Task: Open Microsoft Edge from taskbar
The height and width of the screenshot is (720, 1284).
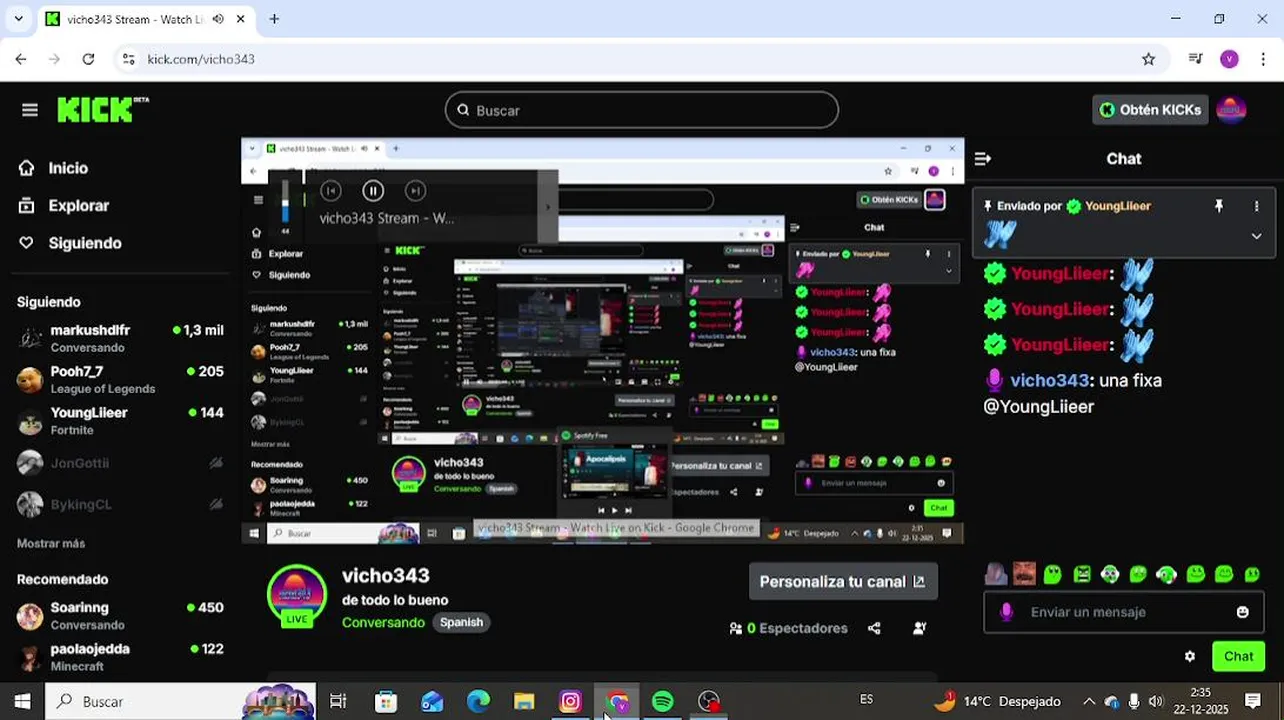Action: [478, 701]
